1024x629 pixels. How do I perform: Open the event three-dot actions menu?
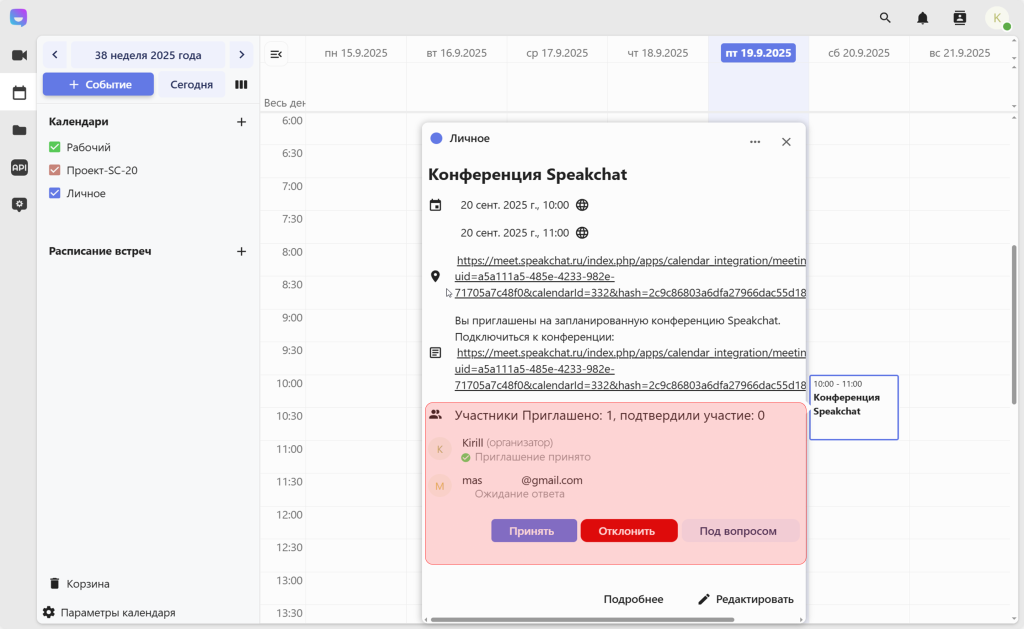coord(755,142)
